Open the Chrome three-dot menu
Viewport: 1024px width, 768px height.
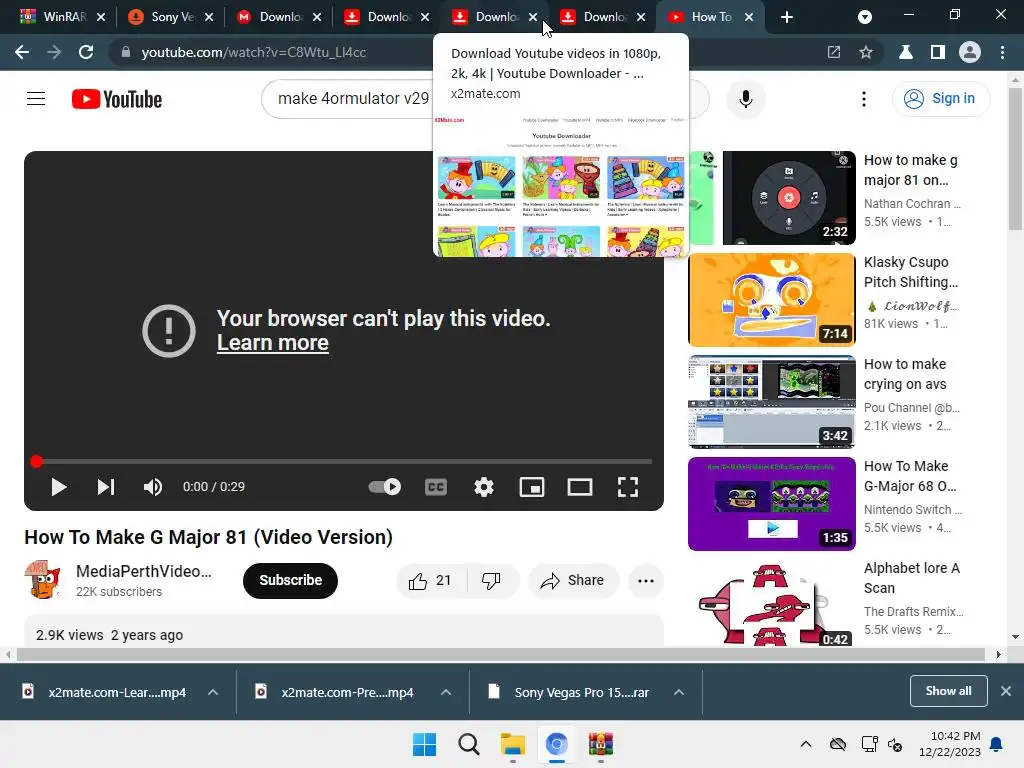pyautogui.click(x=1002, y=52)
